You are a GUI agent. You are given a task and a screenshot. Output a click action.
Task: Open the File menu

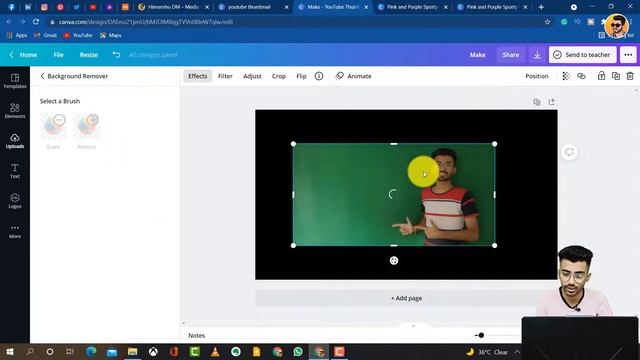(58, 55)
